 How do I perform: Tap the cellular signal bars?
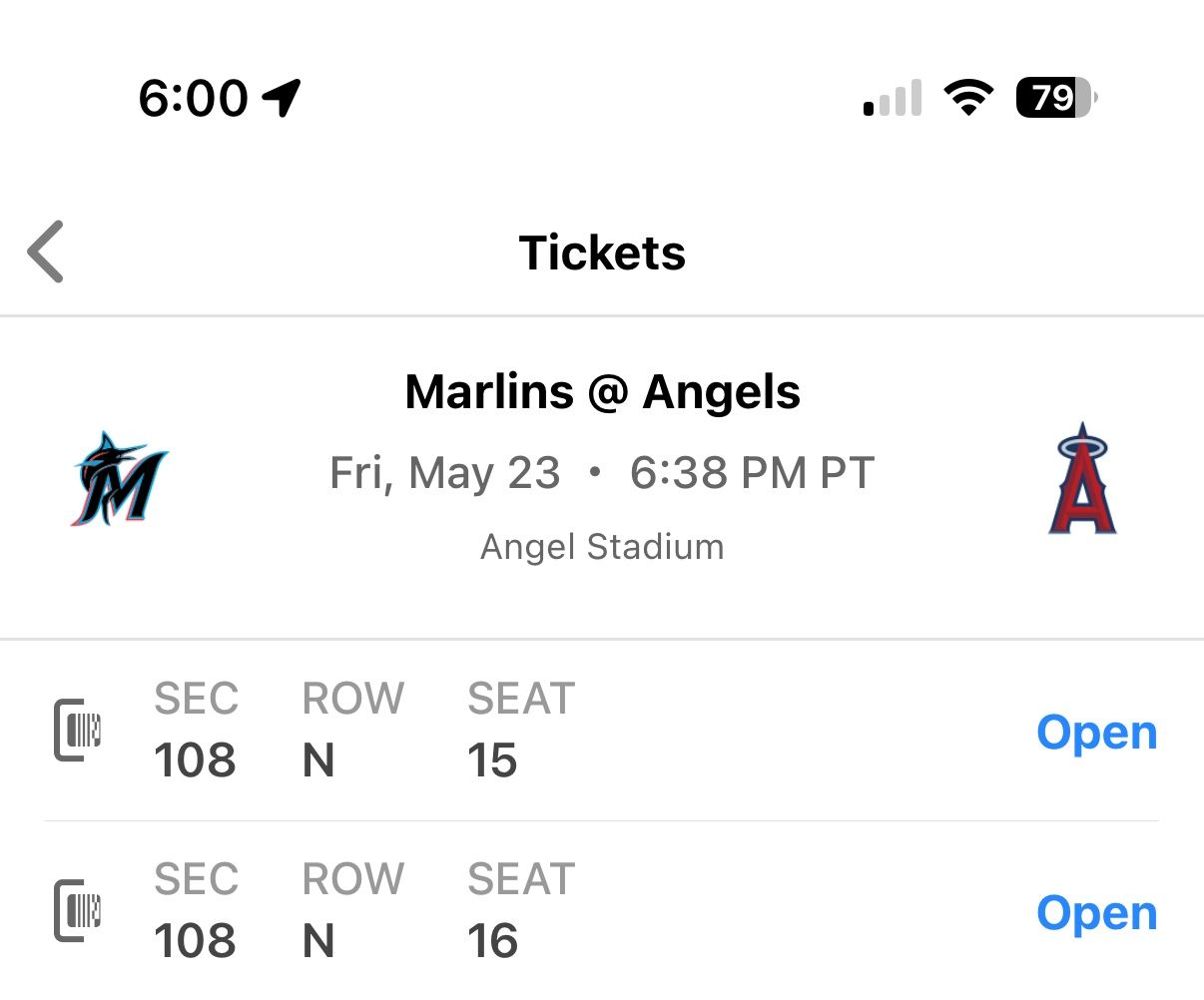pos(893,98)
